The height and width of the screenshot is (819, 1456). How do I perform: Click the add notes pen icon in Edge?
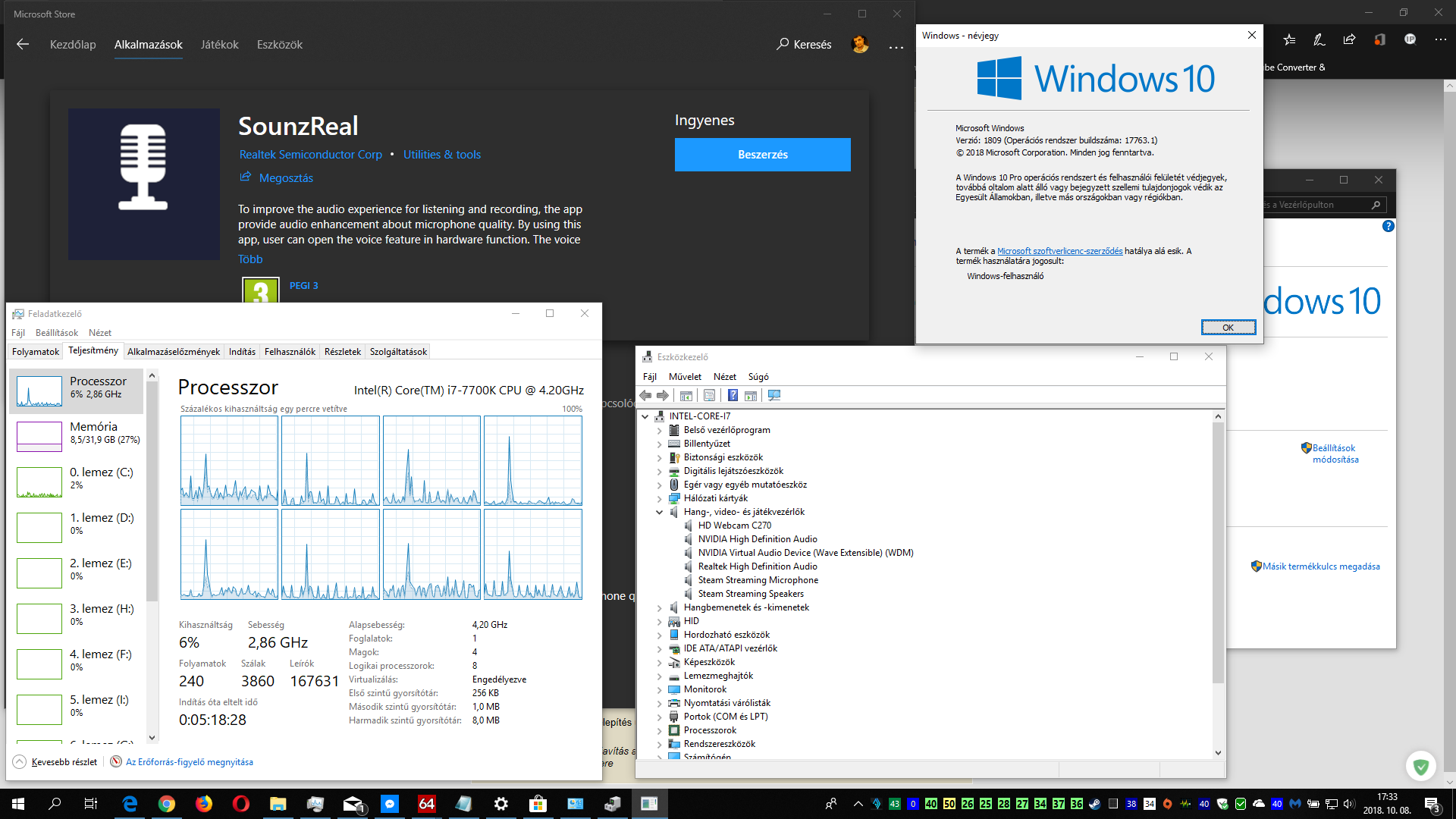(1319, 39)
